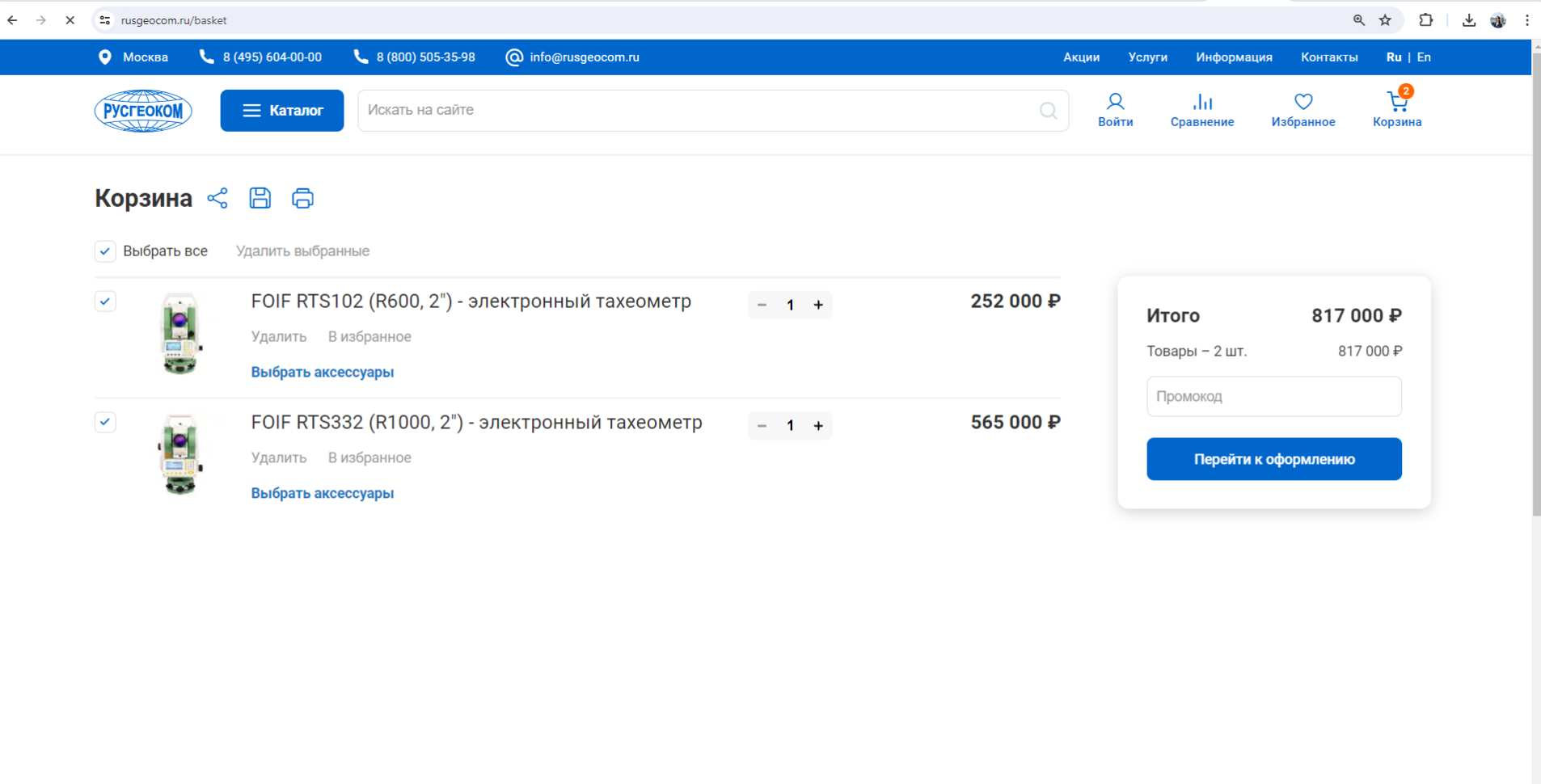Click the save basket floppy icon

260,198
